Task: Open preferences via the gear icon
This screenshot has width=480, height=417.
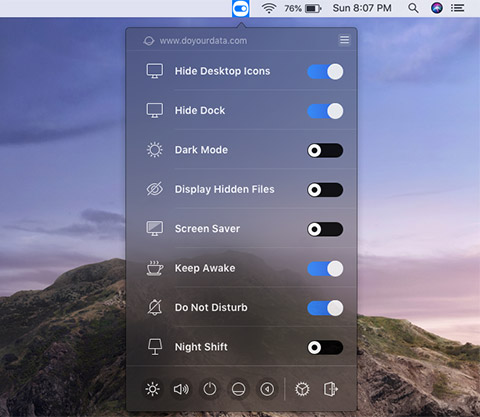Action: point(302,389)
